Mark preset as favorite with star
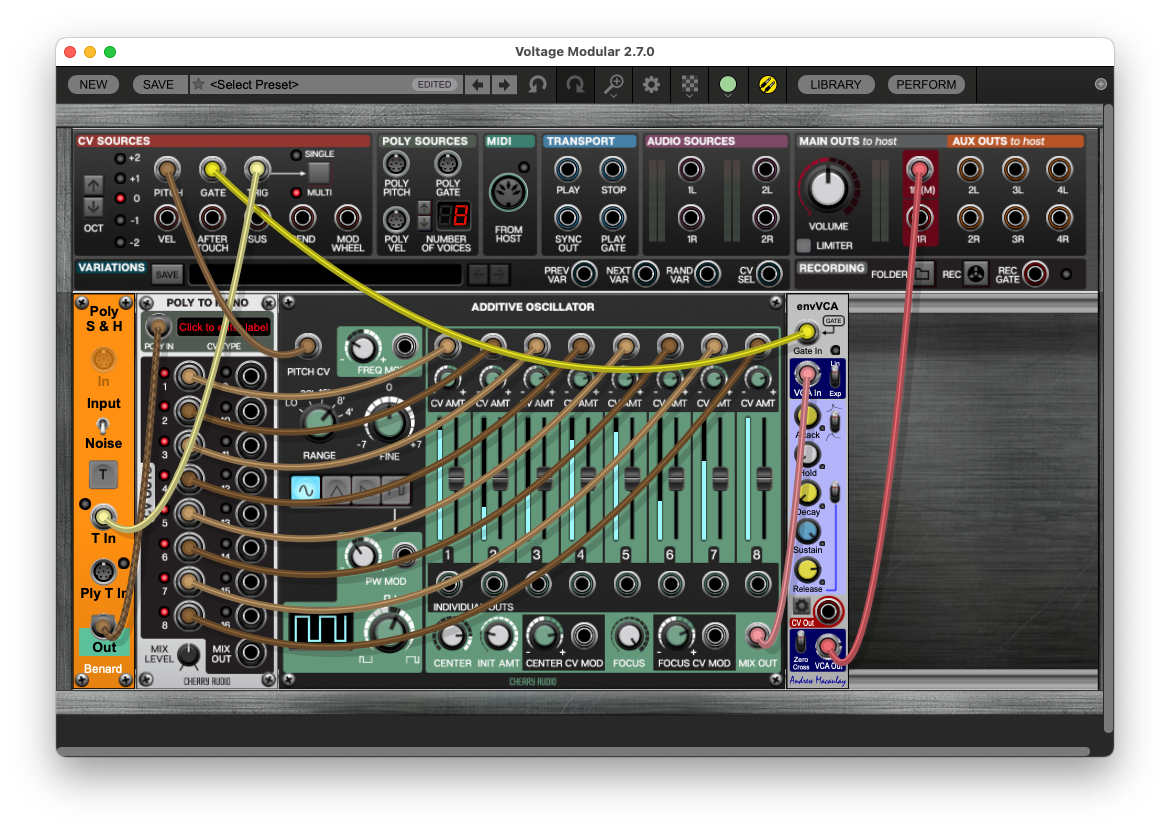1170x831 pixels. coord(198,84)
